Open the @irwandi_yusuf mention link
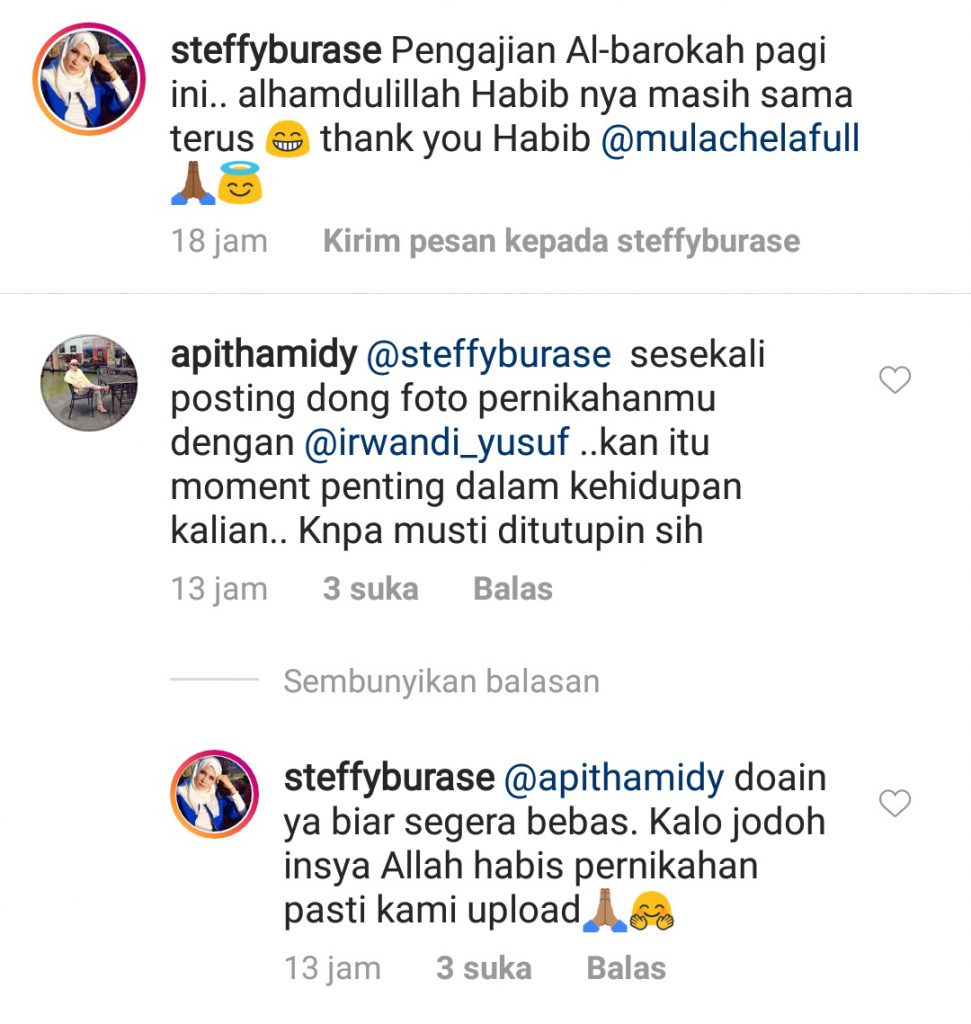 (436, 443)
